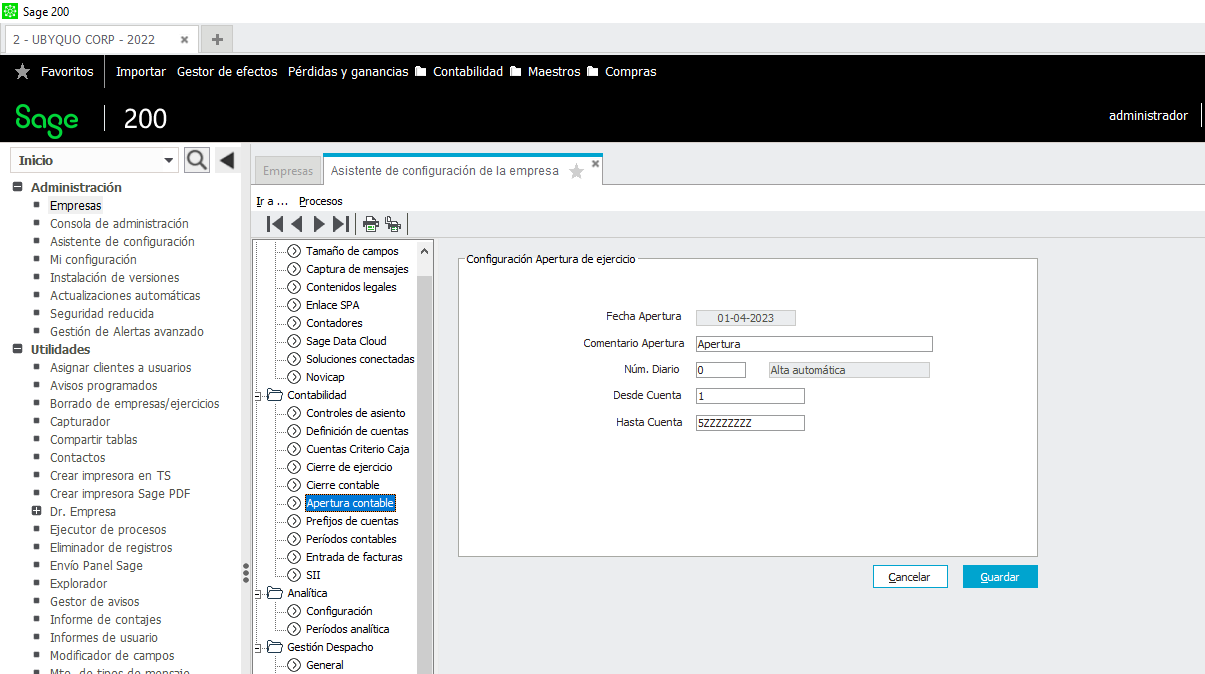
Task: Collapse the Utilidades section
Action: tap(17, 349)
